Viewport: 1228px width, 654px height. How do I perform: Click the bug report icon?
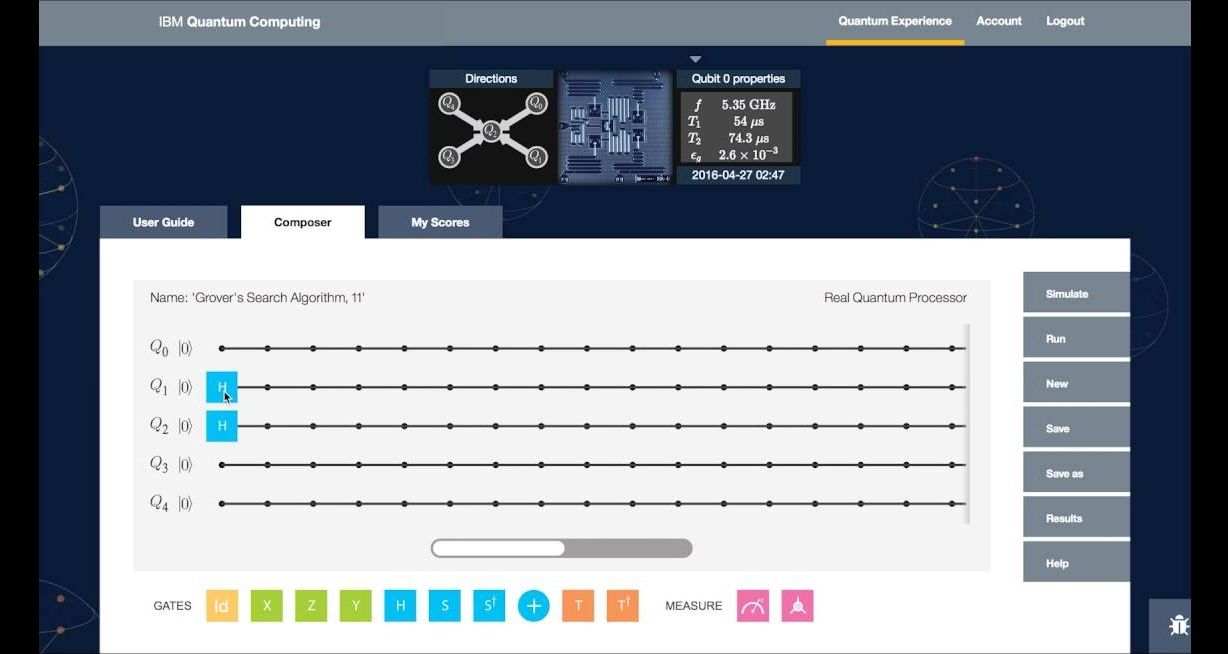pos(1179,626)
